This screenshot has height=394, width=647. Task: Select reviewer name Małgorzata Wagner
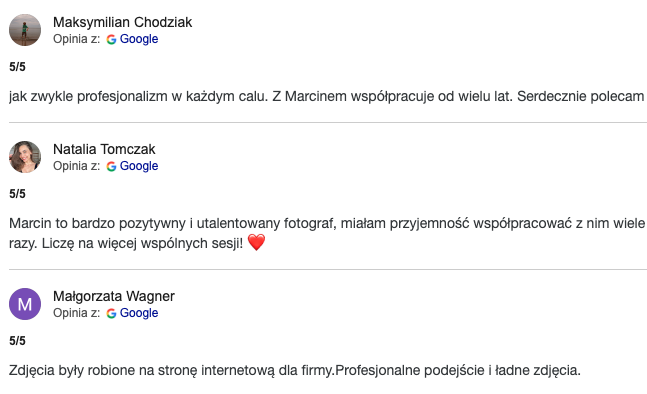tap(114, 296)
